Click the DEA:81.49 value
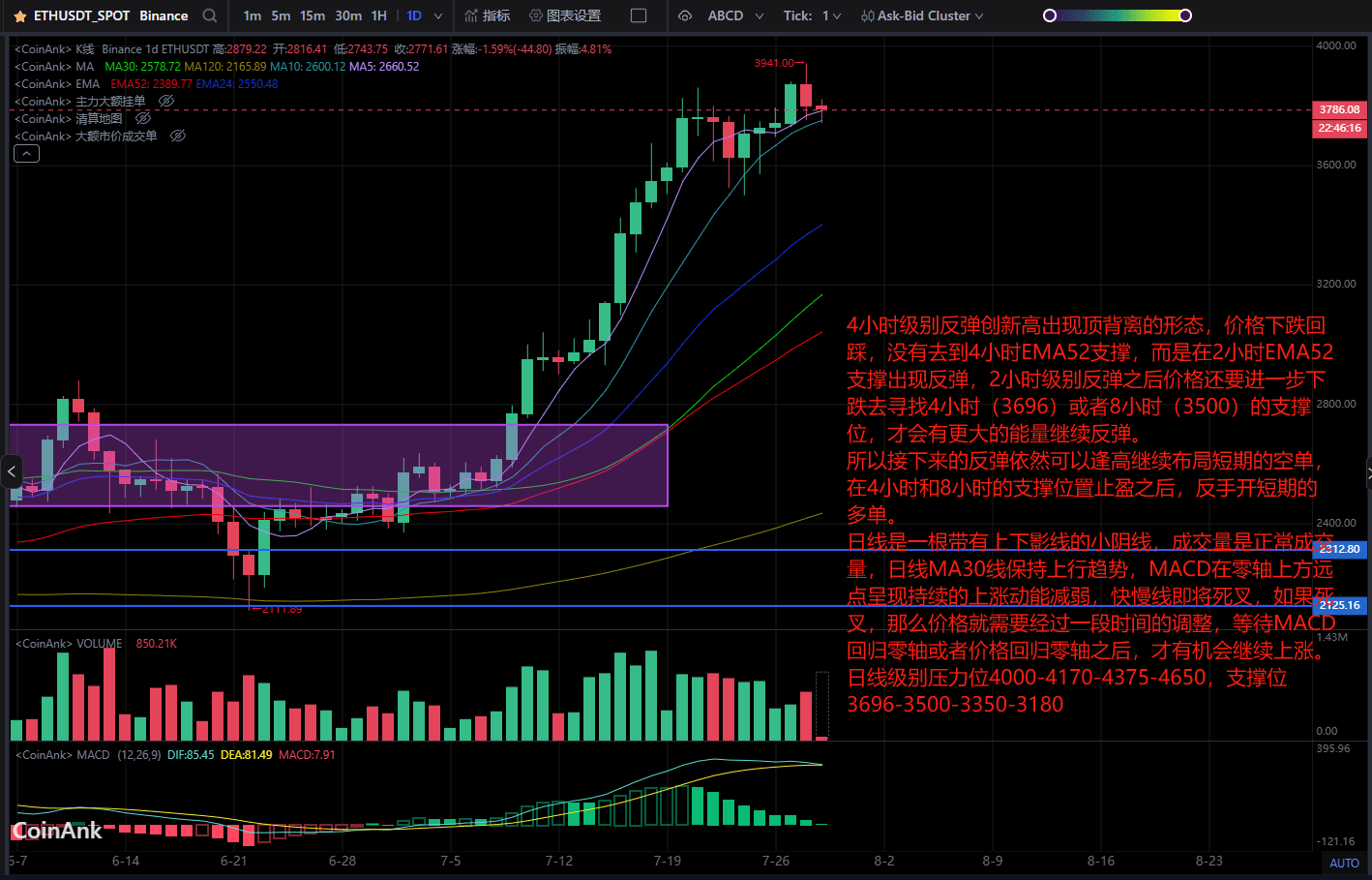The height and width of the screenshot is (880, 1372). 247,755
